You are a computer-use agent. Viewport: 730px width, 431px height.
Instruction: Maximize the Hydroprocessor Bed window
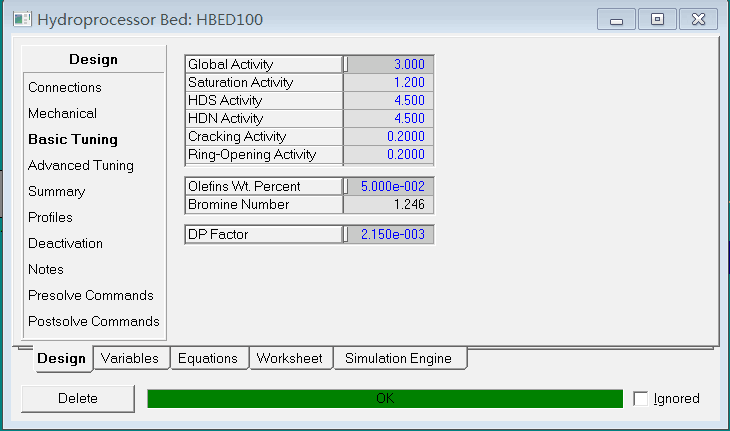pos(657,20)
